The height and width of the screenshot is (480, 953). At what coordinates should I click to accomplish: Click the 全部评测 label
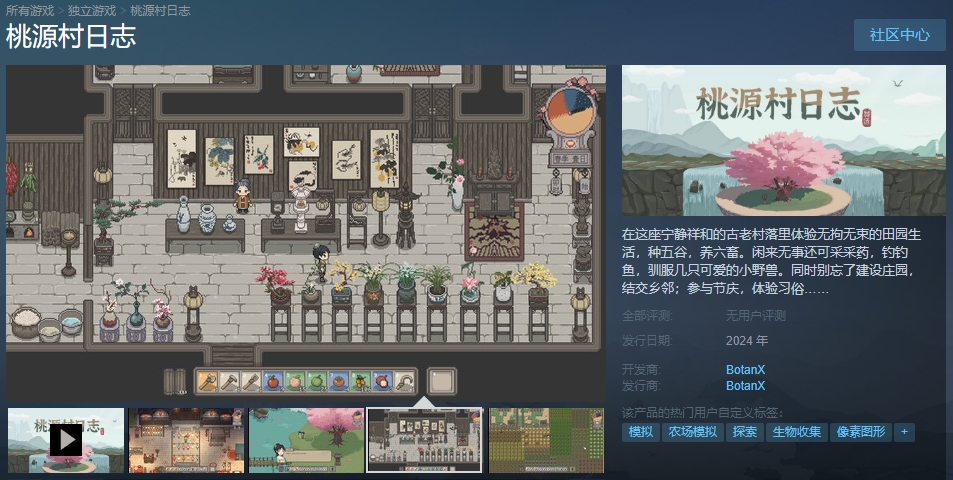tap(647, 315)
